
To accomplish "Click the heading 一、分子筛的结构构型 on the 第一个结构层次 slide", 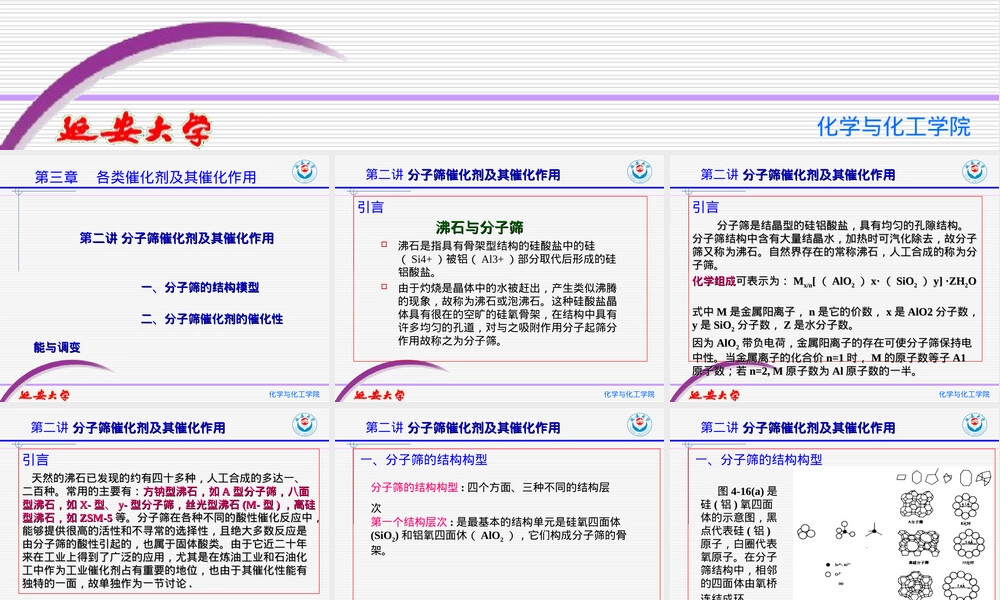I will point(423,460).
